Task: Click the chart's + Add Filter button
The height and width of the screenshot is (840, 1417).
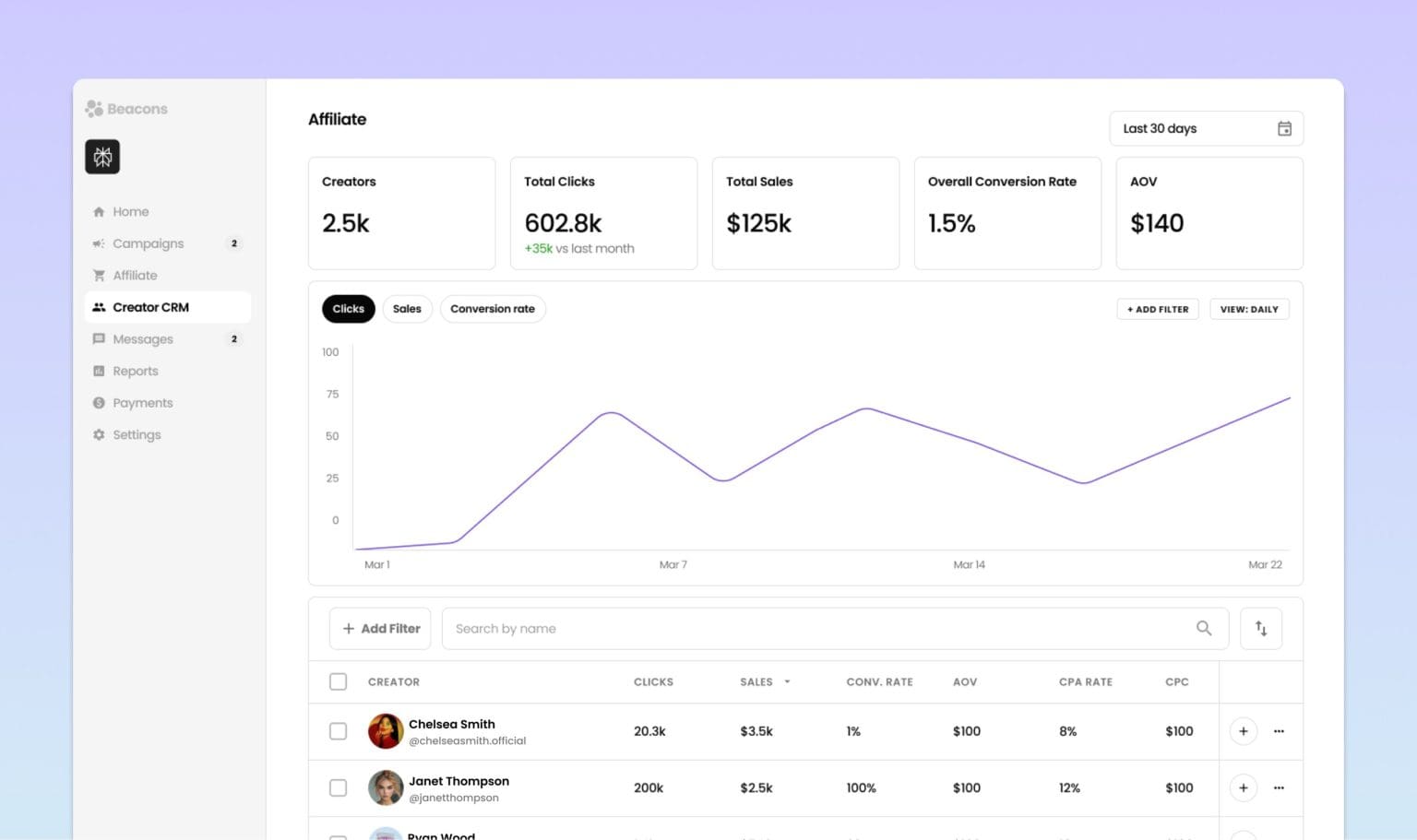Action: (1158, 310)
